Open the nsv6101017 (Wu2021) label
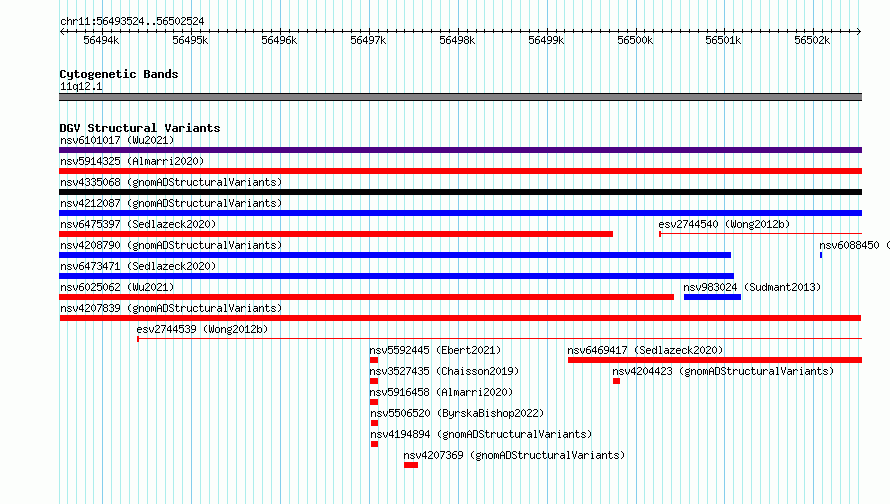Screen dimensions: 890x504 pyautogui.click(x=117, y=140)
